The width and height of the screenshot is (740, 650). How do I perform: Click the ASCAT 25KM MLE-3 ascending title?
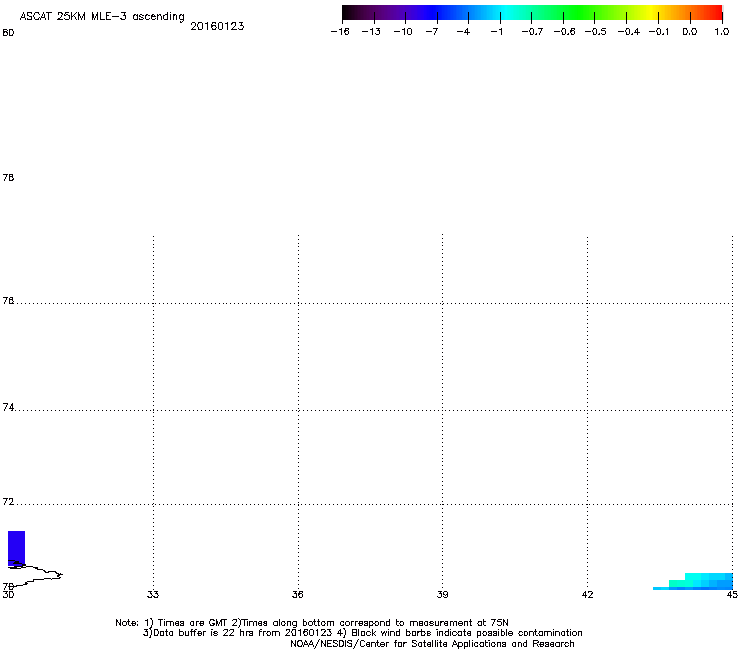(x=102, y=17)
